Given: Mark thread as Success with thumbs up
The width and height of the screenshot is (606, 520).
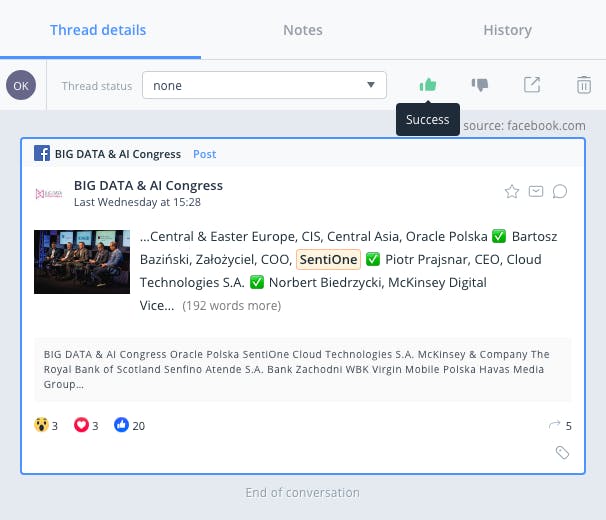Looking at the screenshot, I should 427,85.
